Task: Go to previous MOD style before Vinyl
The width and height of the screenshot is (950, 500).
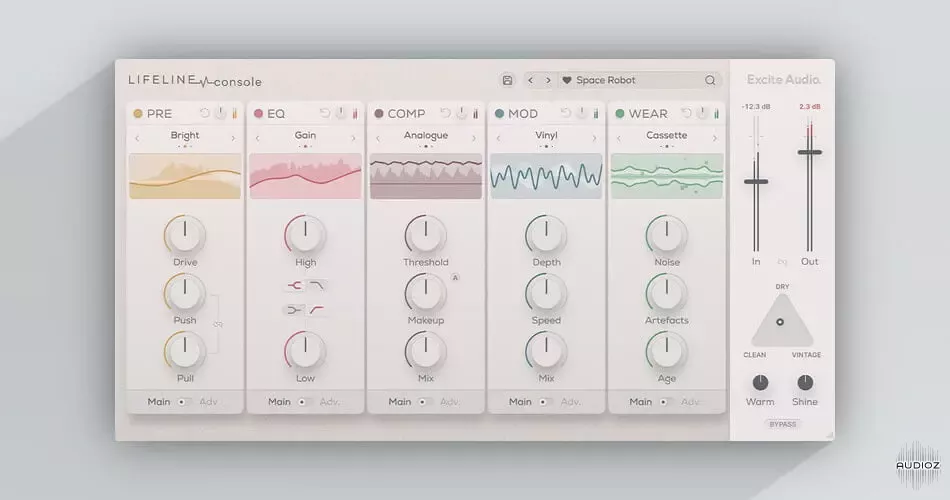Action: click(x=499, y=138)
